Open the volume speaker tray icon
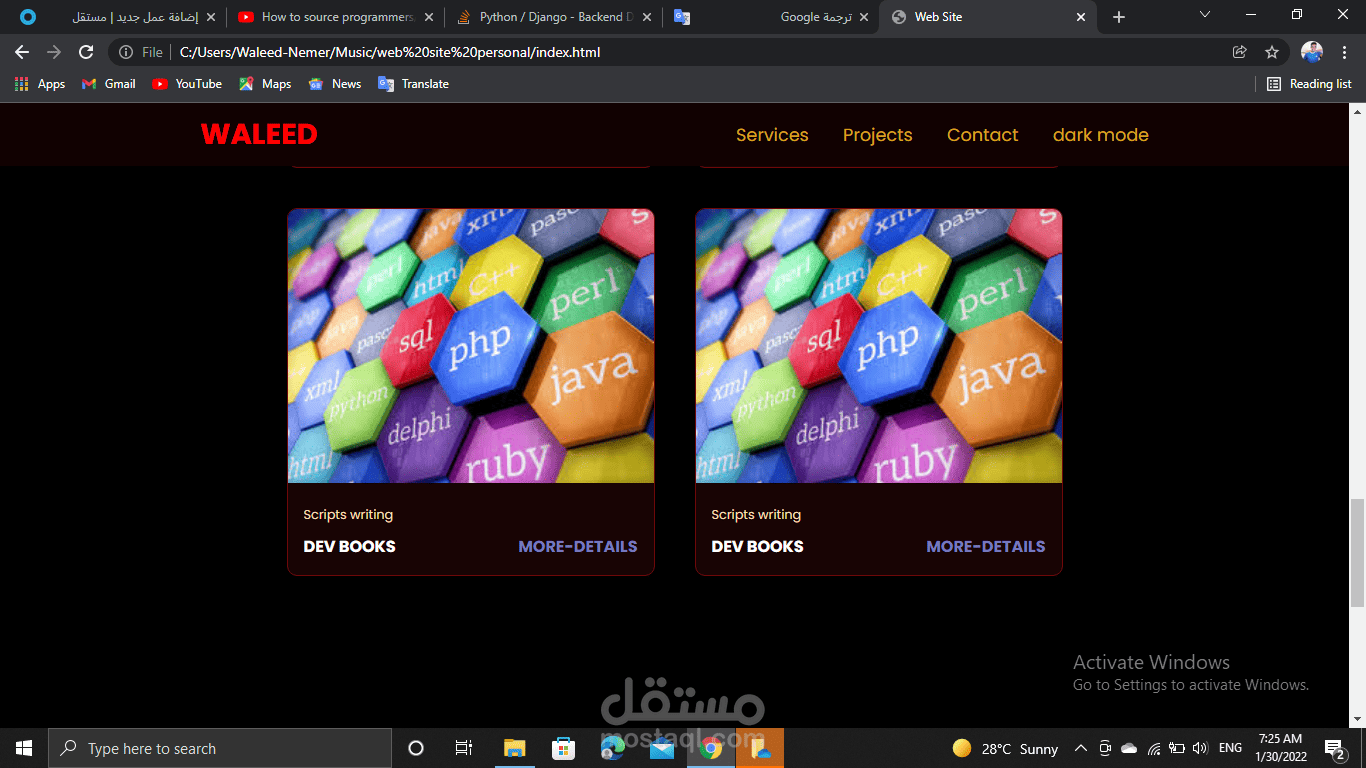The image size is (1366, 768). 1201,748
